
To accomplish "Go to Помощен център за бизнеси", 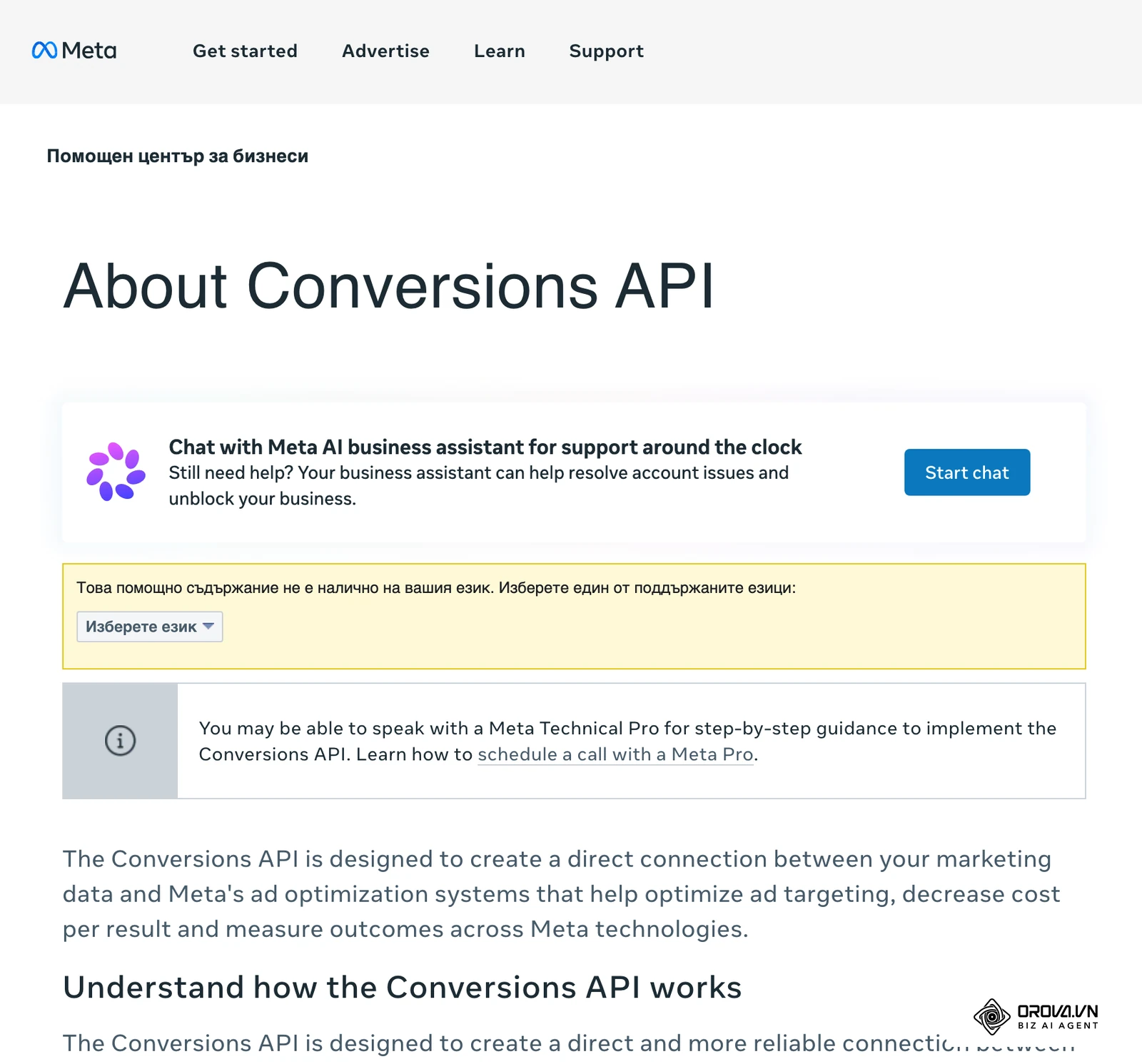I will [177, 156].
